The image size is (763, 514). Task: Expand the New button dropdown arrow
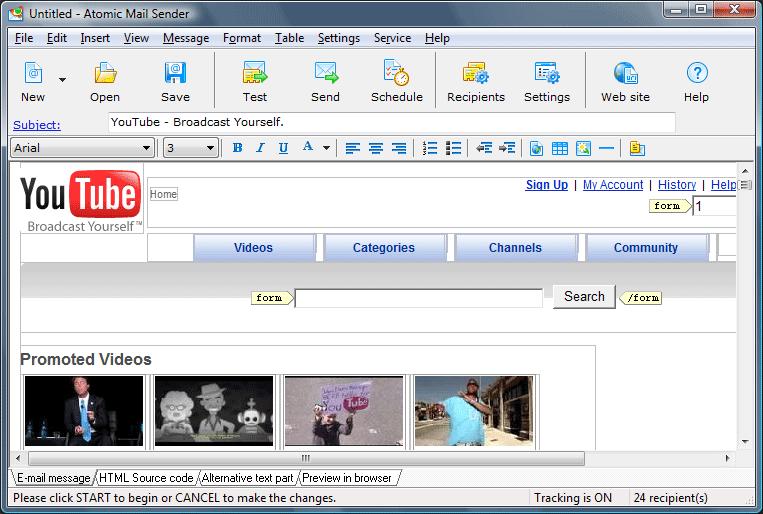click(x=62, y=79)
